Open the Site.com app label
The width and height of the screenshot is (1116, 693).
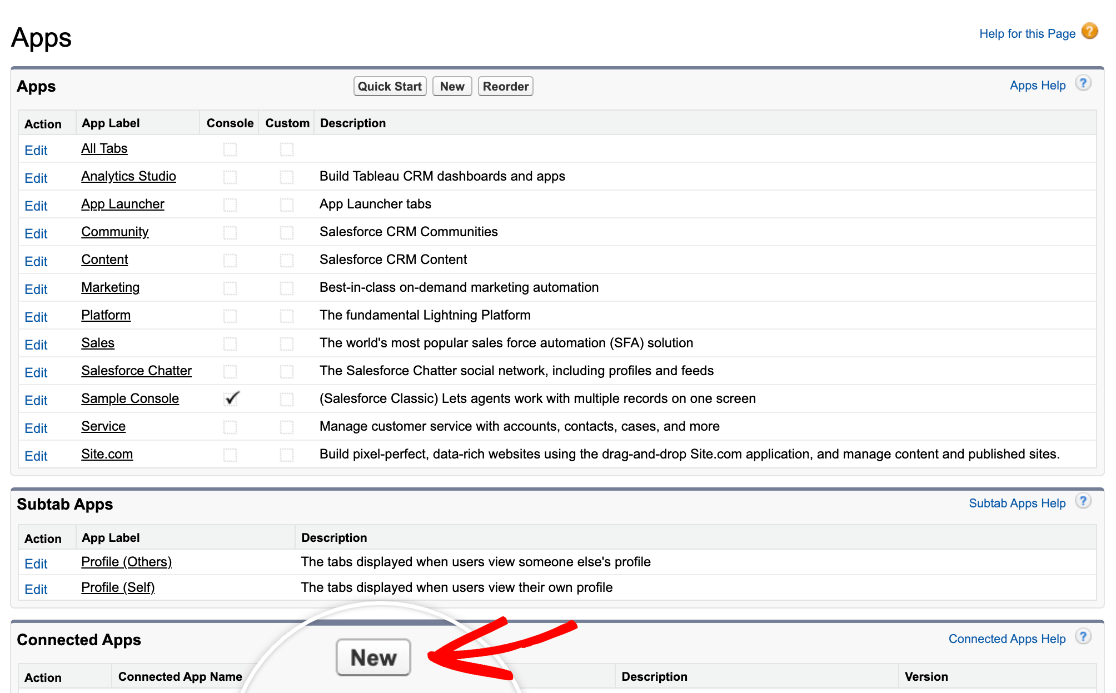[107, 454]
